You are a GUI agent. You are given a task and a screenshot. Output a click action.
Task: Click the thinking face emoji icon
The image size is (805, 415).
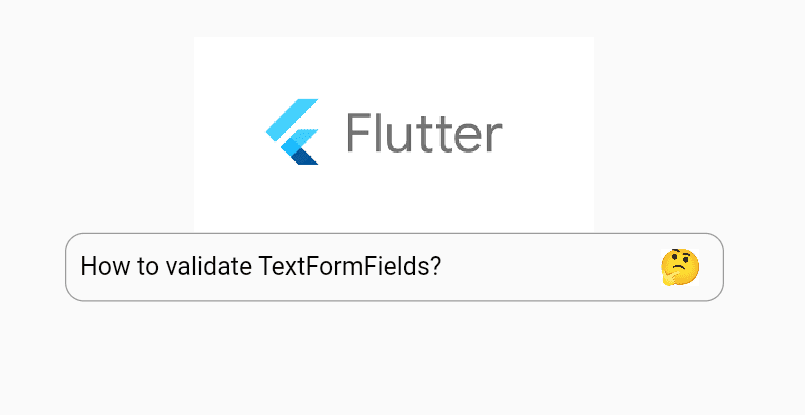point(679,267)
